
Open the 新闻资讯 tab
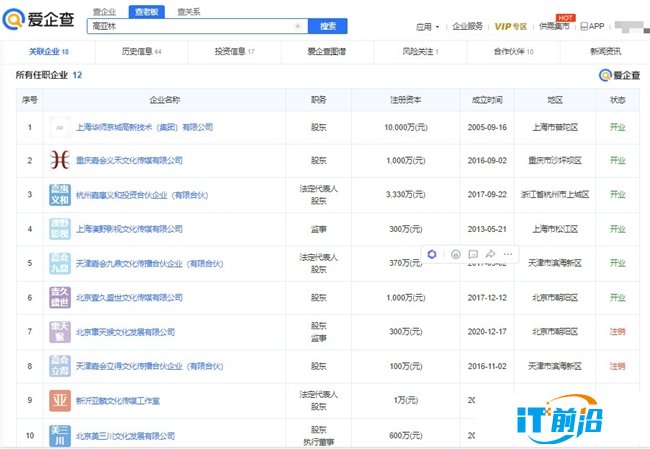(x=606, y=52)
